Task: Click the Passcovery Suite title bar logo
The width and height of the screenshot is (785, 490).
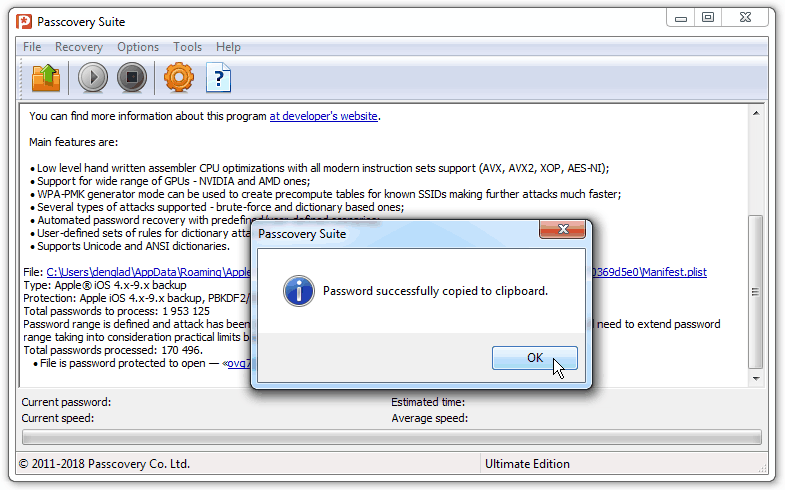Action: 24,22
